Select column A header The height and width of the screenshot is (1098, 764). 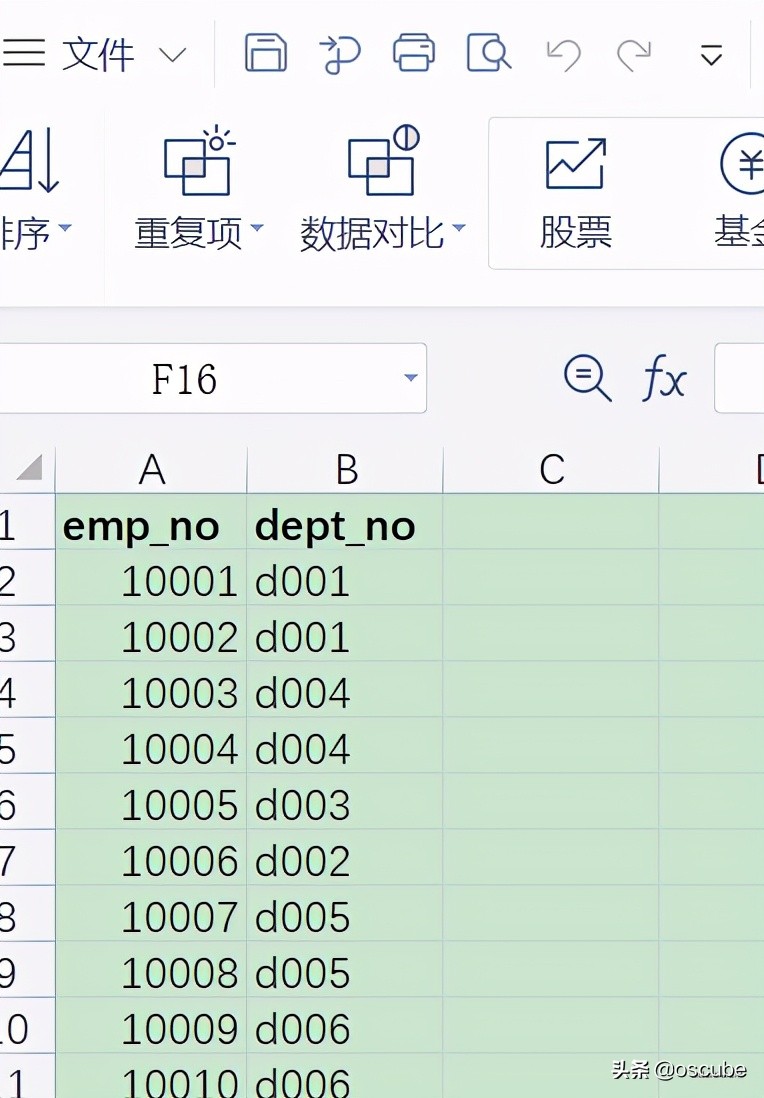click(151, 469)
